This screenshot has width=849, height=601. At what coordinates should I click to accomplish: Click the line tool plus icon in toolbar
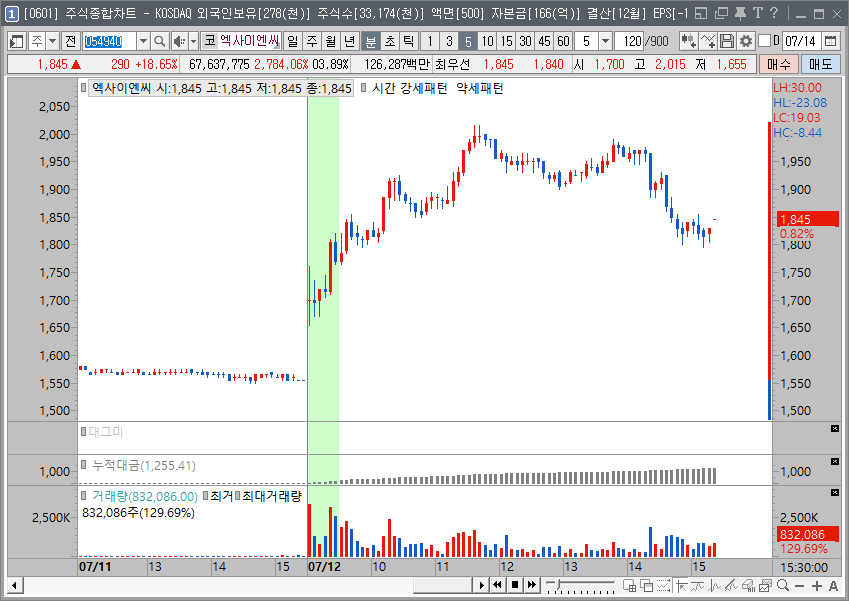(708, 41)
